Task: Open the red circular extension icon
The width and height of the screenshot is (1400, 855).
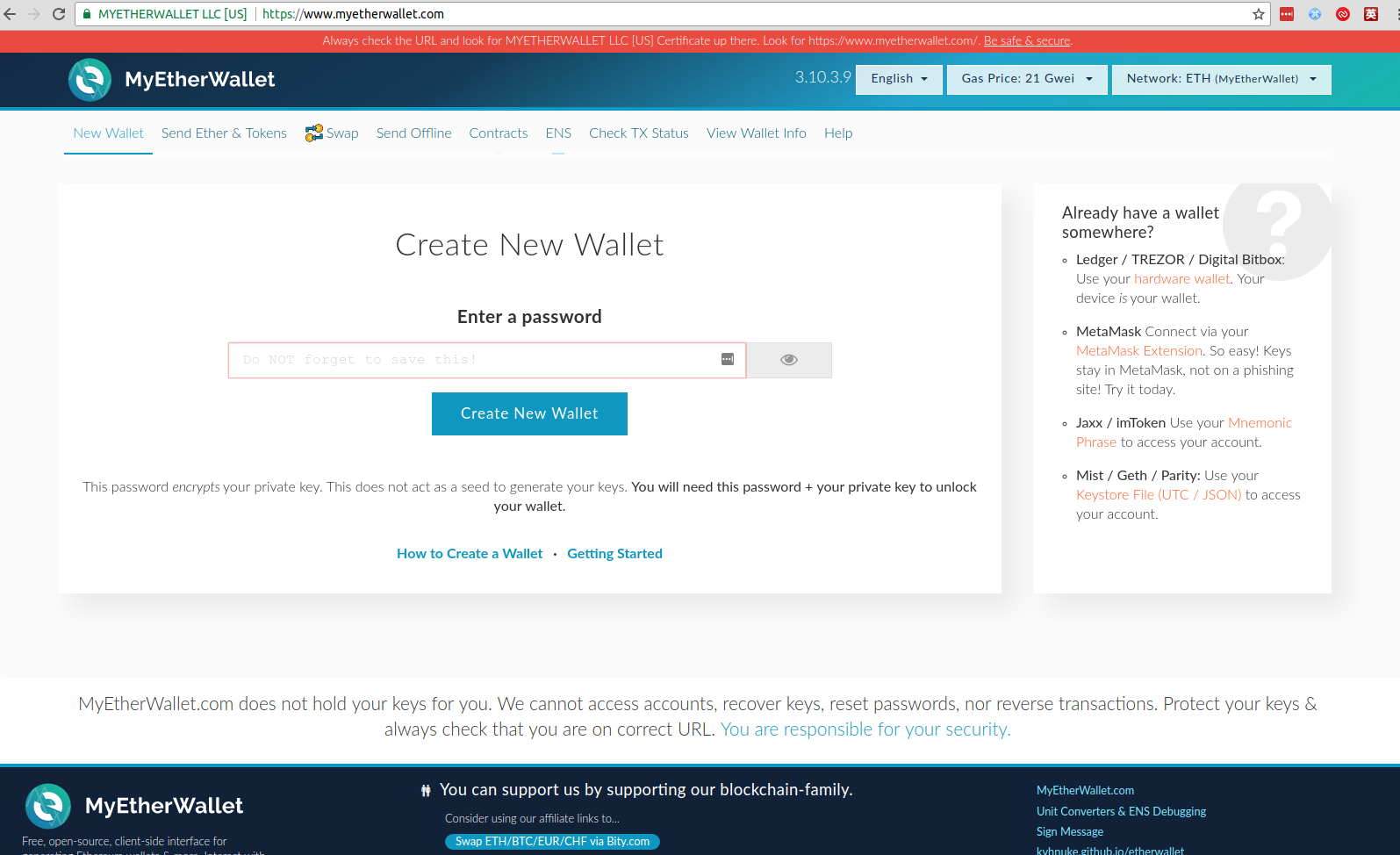Action: click(1343, 14)
